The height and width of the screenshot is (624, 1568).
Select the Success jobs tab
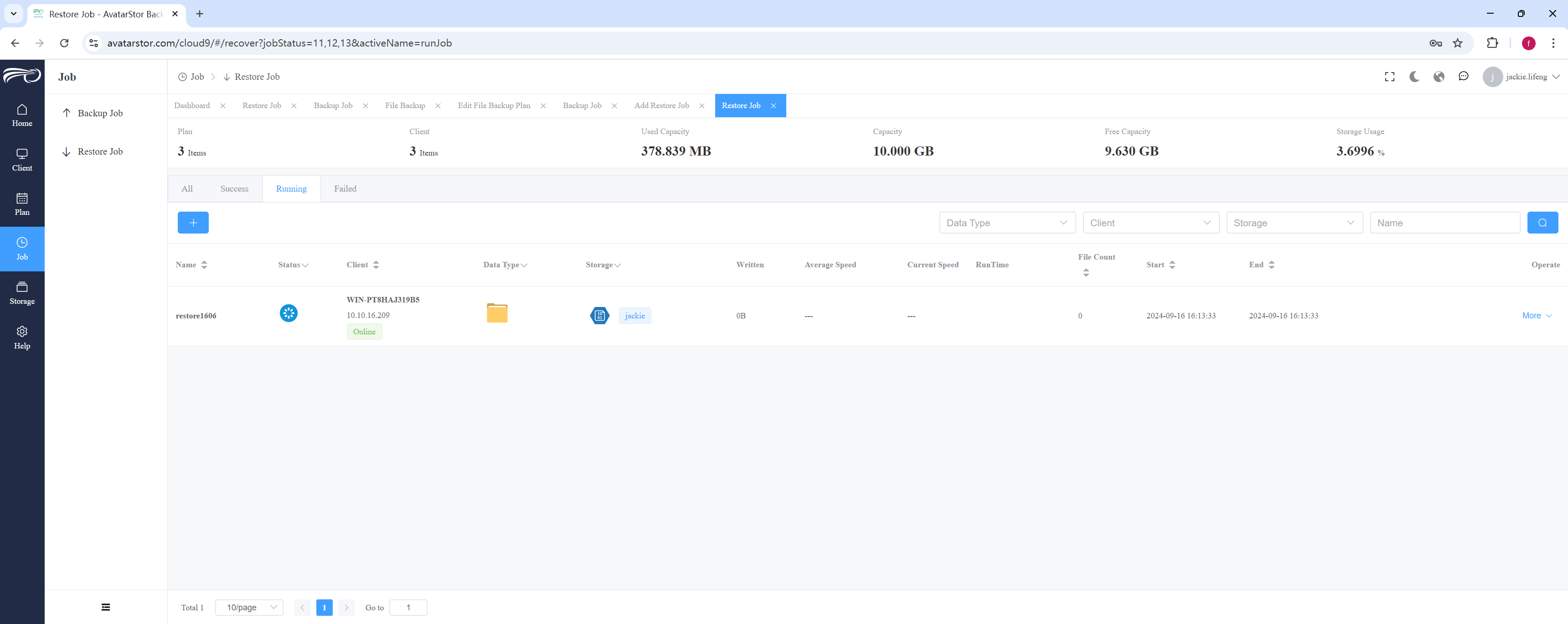coord(234,189)
